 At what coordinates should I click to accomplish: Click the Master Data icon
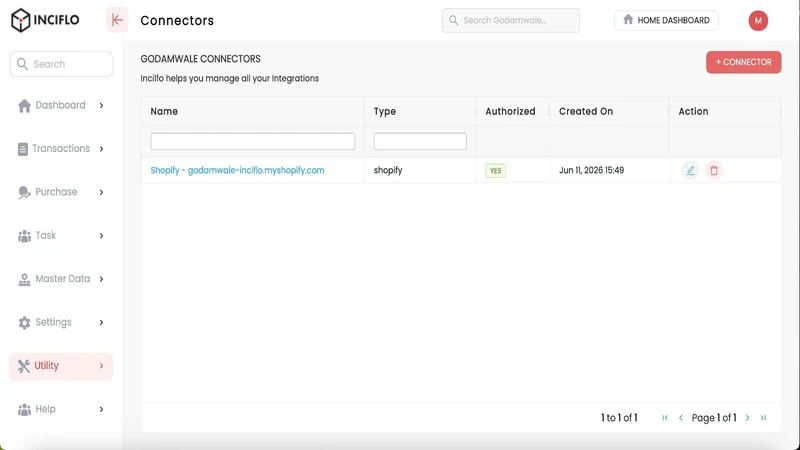pyautogui.click(x=24, y=279)
